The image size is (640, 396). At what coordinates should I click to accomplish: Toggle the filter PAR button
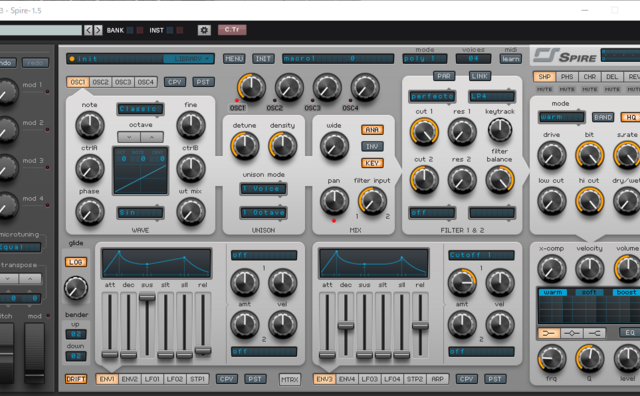pyautogui.click(x=444, y=76)
